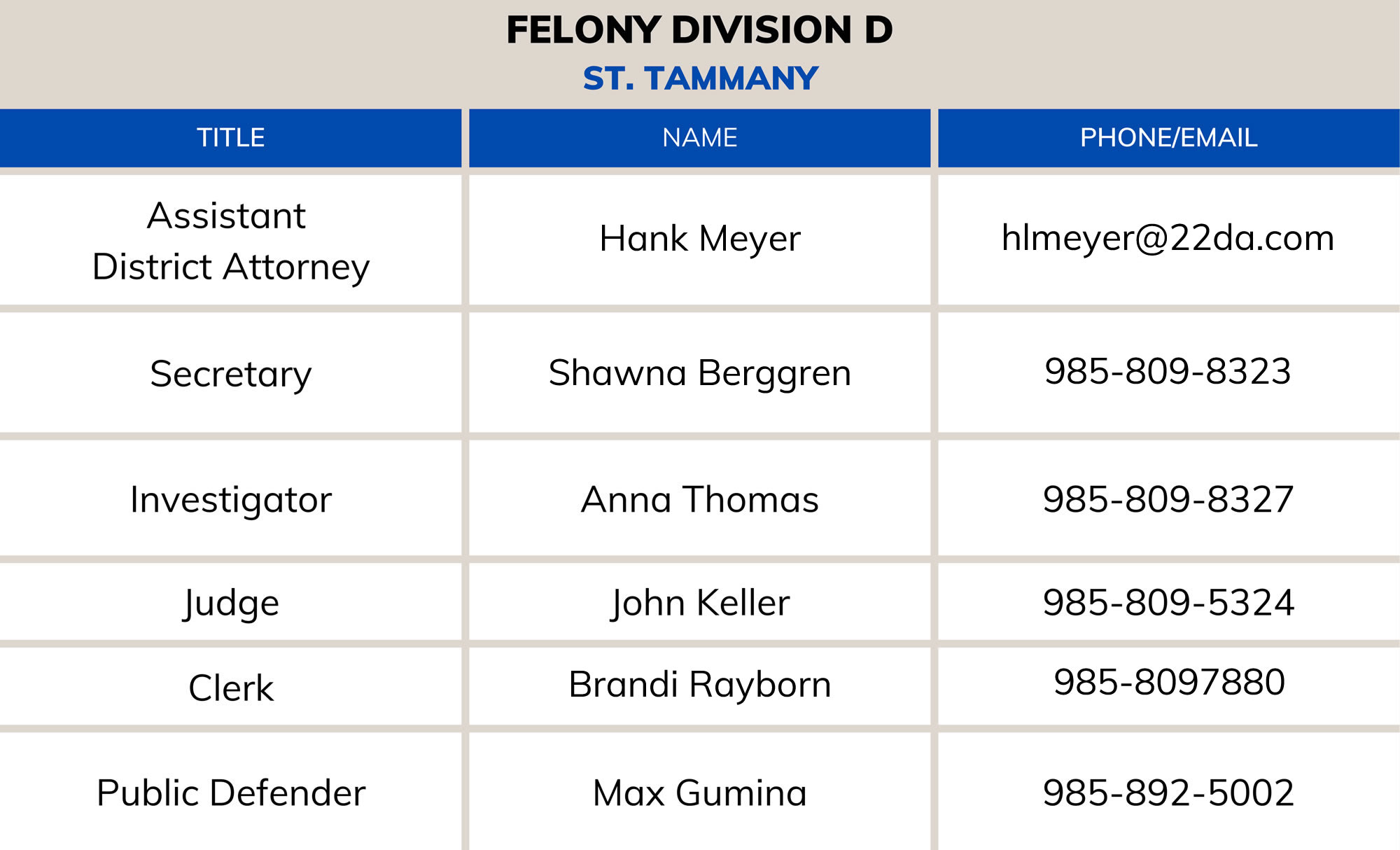Screen dimensions: 1400x850
Task: Click the Secretary title cell
Action: point(230,373)
